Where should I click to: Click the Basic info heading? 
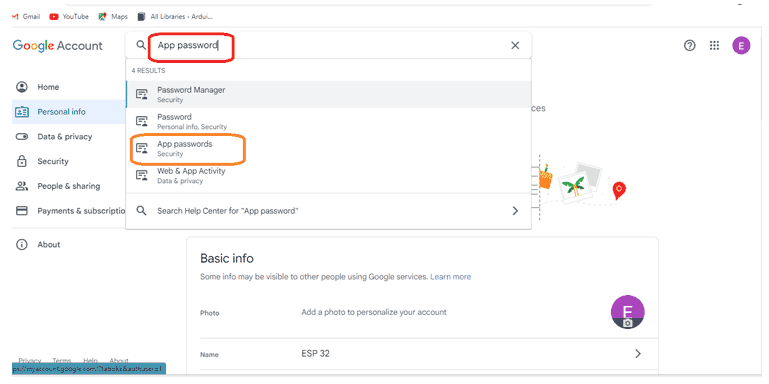pyautogui.click(x=227, y=258)
